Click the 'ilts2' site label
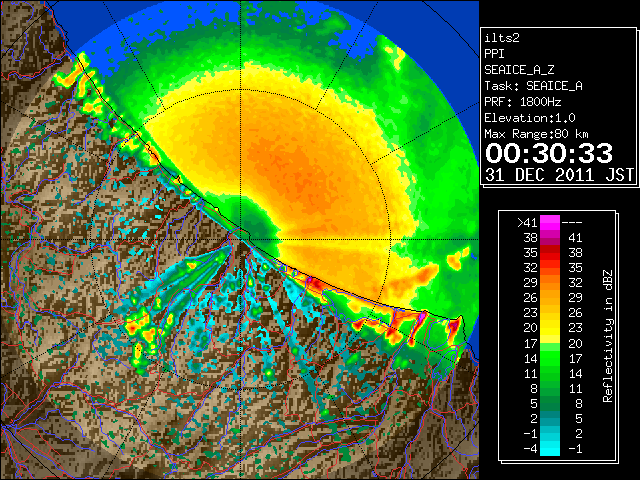The height and width of the screenshot is (480, 640). click(x=502, y=38)
